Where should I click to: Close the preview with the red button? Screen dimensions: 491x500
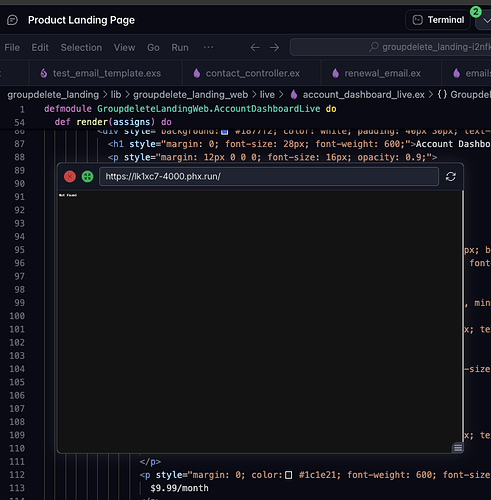[70, 177]
